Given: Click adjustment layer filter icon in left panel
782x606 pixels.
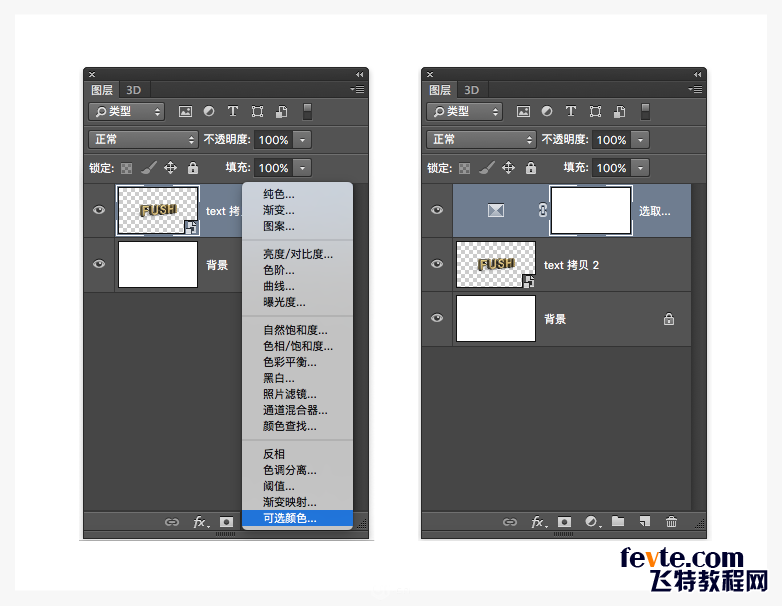Looking at the screenshot, I should [209, 111].
